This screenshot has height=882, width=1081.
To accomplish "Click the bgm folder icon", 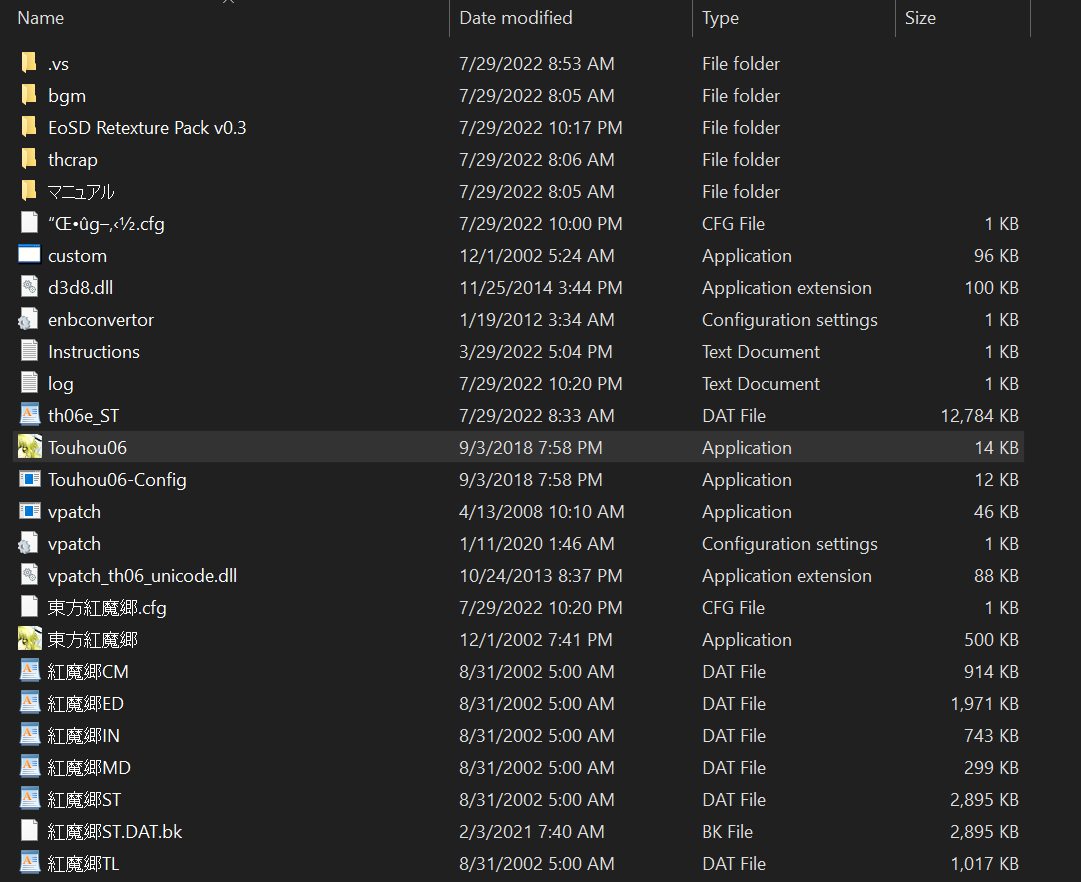I will pos(29,95).
